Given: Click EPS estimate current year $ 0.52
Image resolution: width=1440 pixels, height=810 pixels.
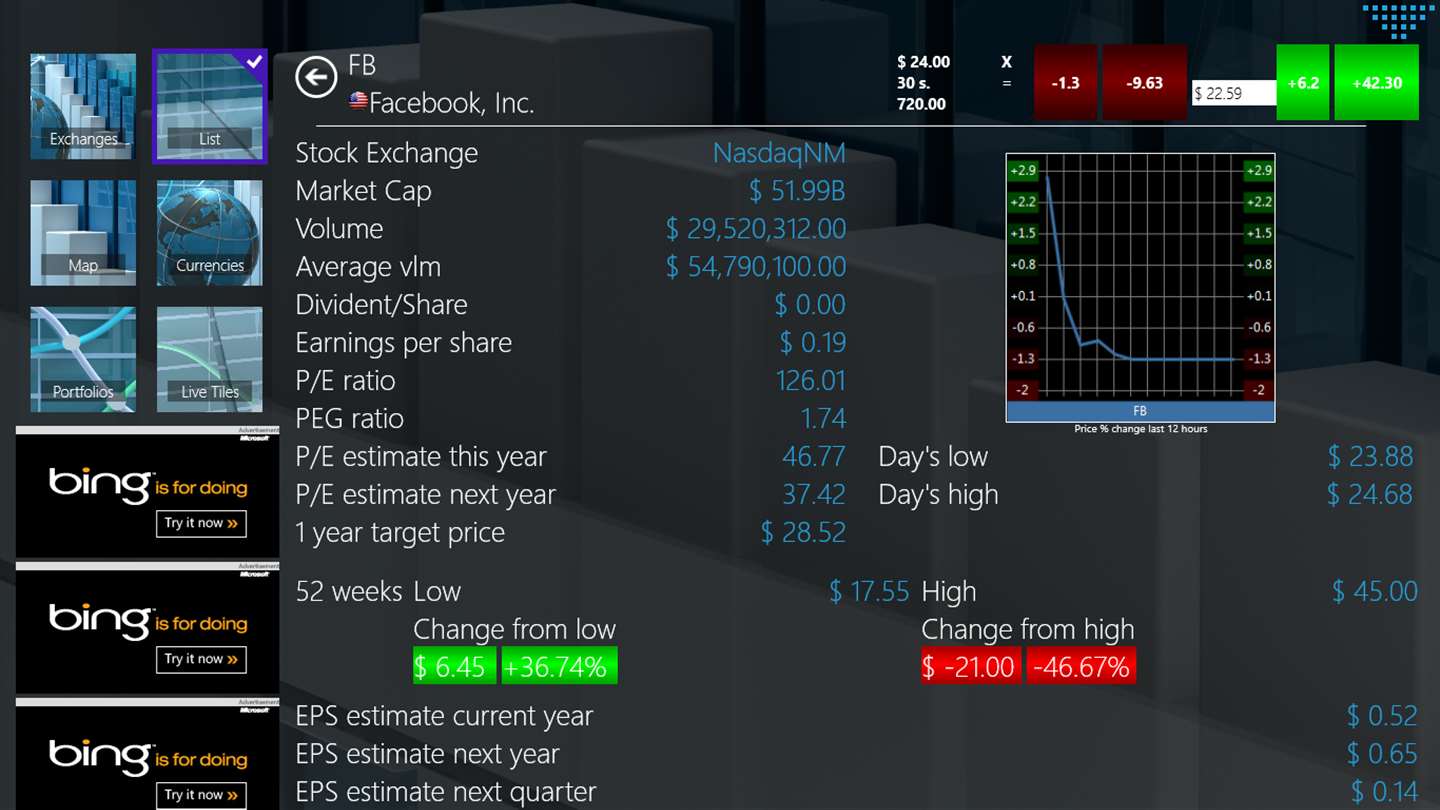Looking at the screenshot, I should click(1382, 716).
